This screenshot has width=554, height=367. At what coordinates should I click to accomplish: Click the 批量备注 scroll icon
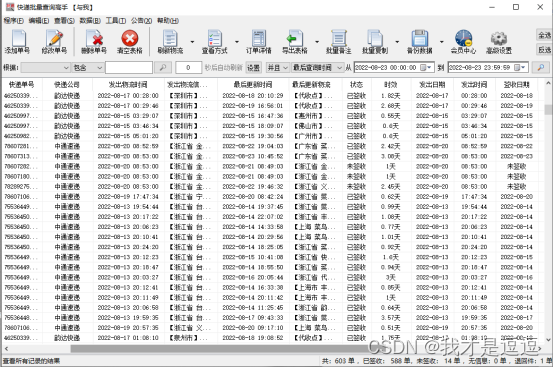click(338, 42)
